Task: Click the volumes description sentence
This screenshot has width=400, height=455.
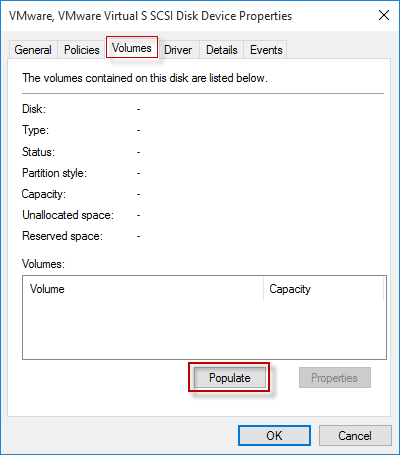Action: 145,78
